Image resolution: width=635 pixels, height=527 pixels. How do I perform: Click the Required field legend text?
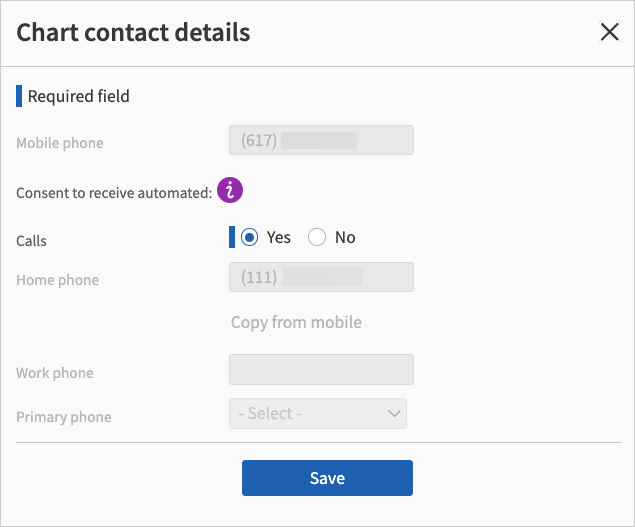coord(78,96)
